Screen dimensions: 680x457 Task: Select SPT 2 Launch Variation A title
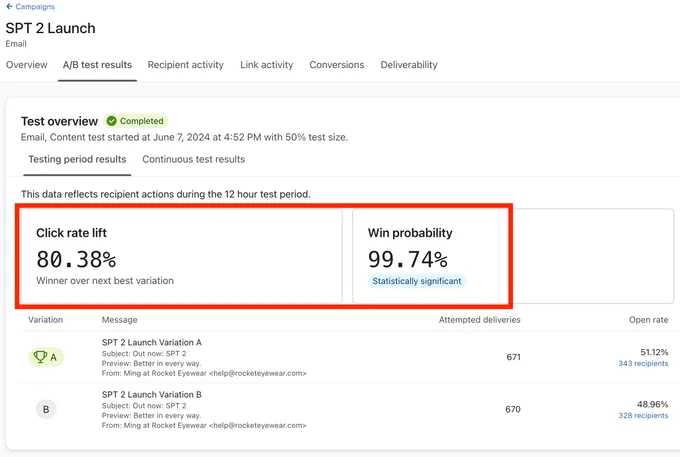click(x=152, y=342)
